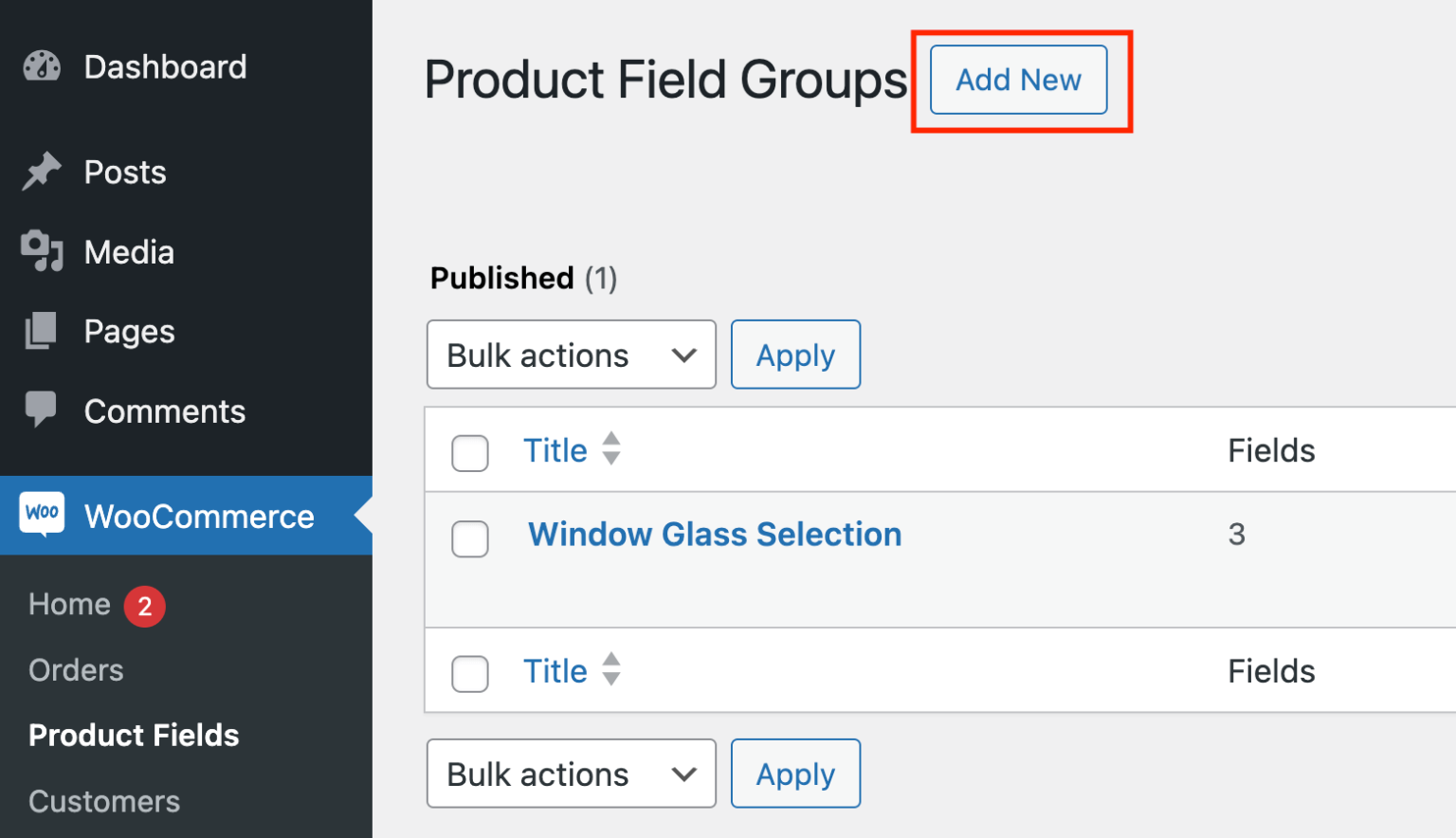Open the Window Glass Selection field group
This screenshot has height=838, width=1456.
pyautogui.click(x=714, y=534)
